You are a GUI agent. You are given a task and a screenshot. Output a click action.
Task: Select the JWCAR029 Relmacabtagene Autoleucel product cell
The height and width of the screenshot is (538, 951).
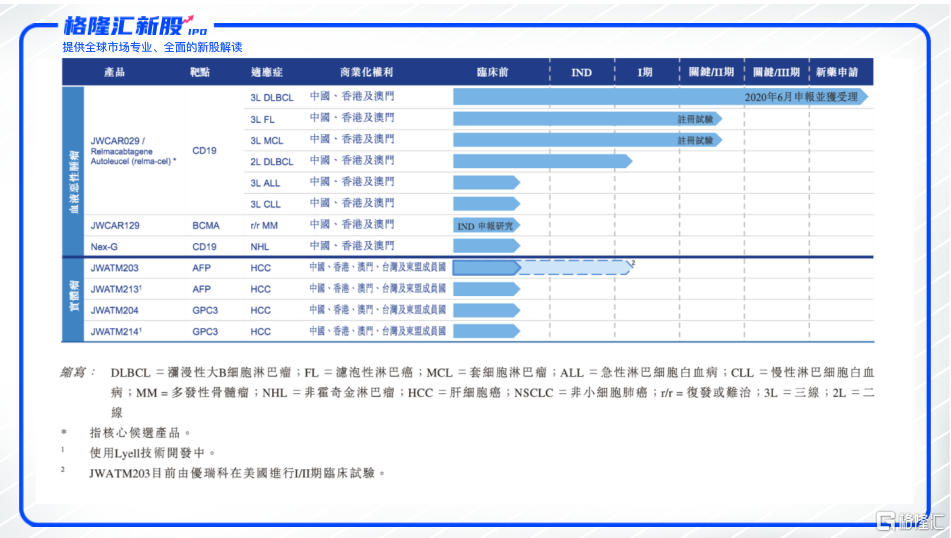coord(132,150)
